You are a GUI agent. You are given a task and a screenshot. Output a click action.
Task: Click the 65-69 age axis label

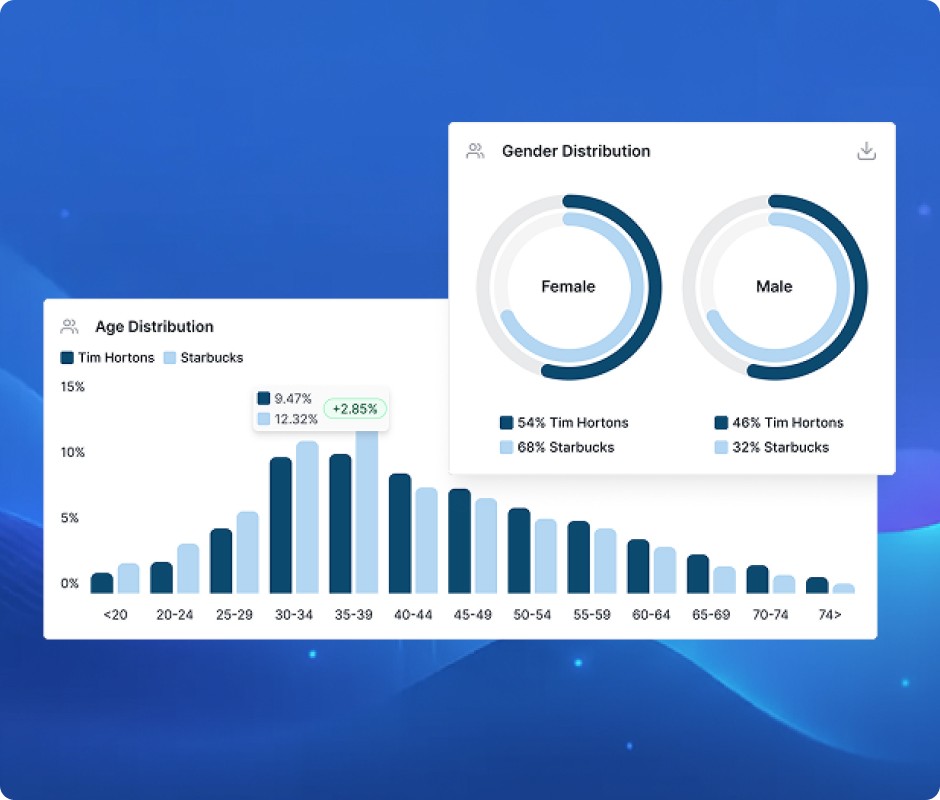click(x=711, y=615)
